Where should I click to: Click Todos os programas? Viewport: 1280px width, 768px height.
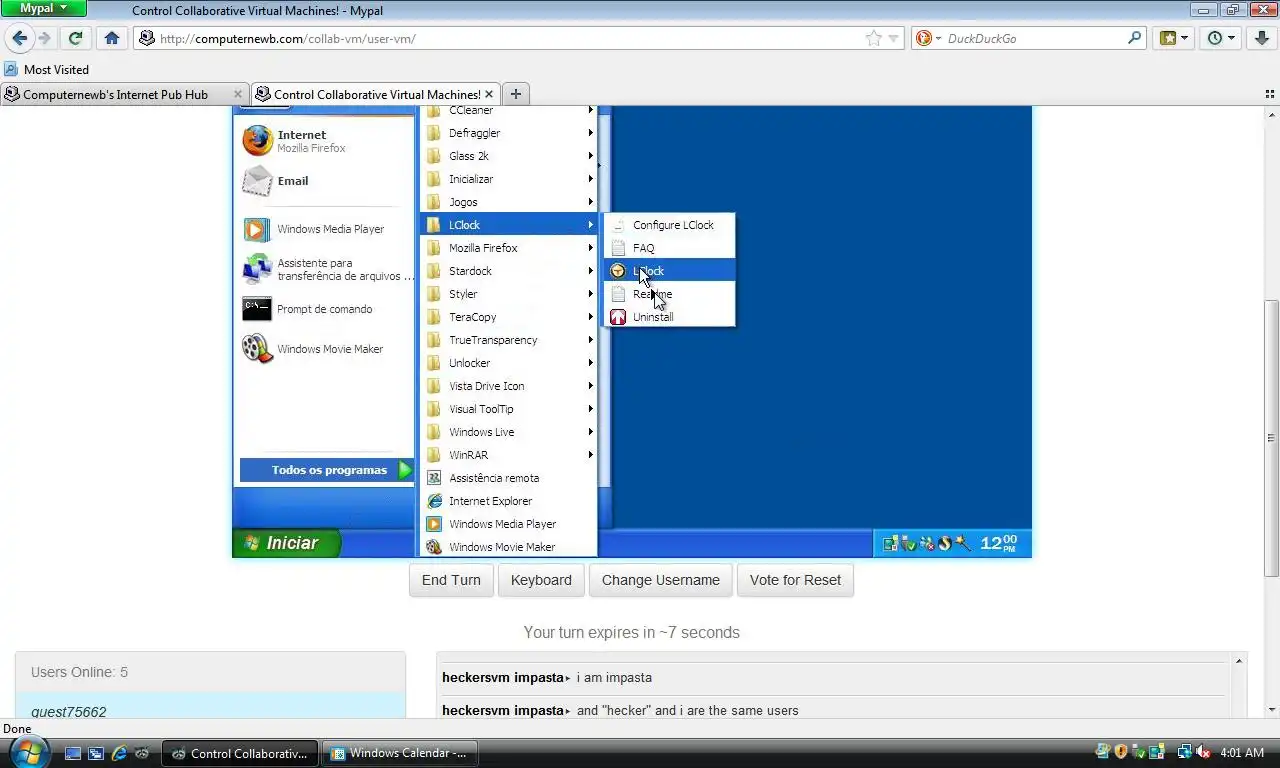tap(326, 470)
